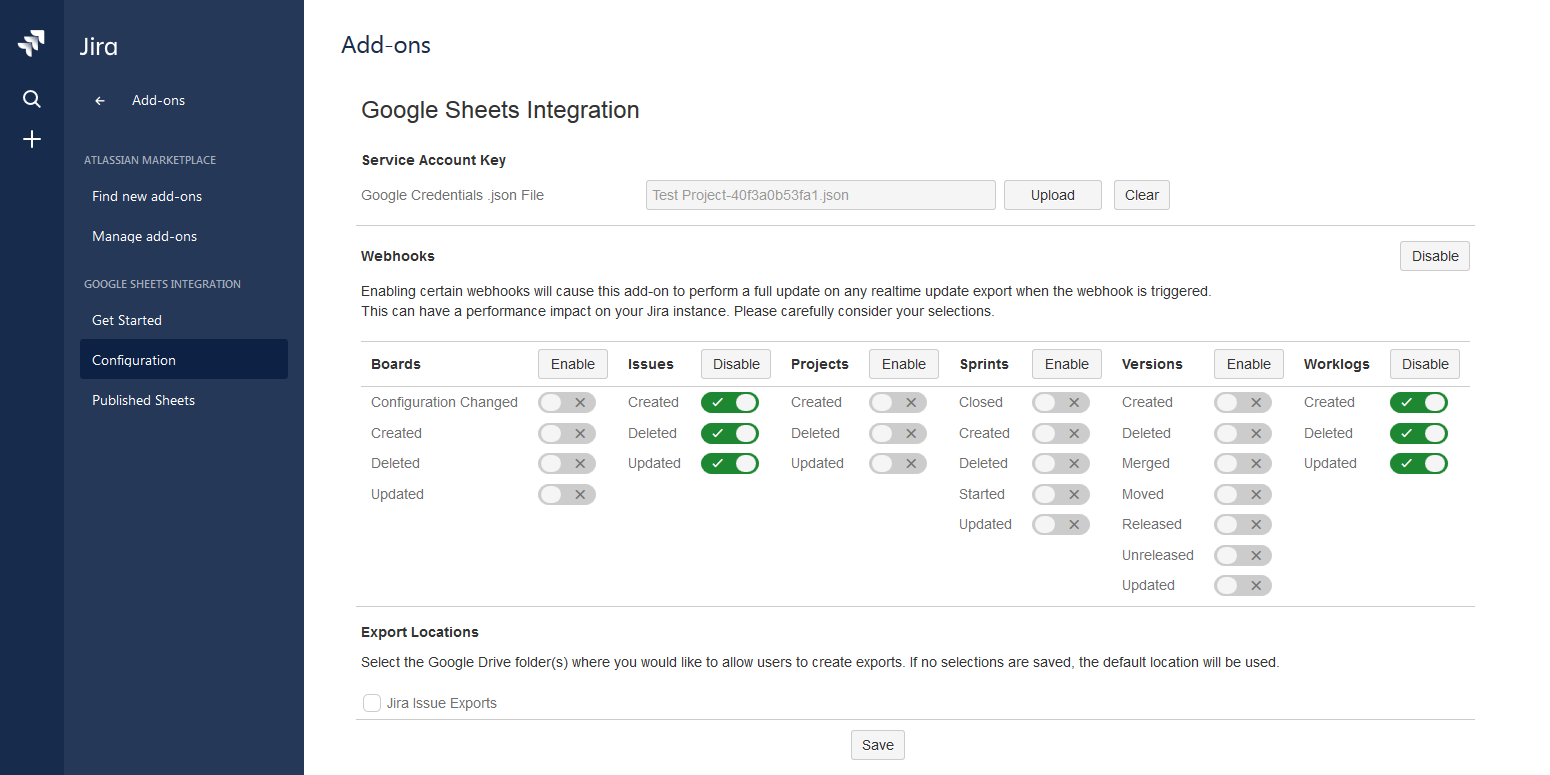Screen dimensions: 1550x775
Task: Go to Get Started page
Action: 127,320
